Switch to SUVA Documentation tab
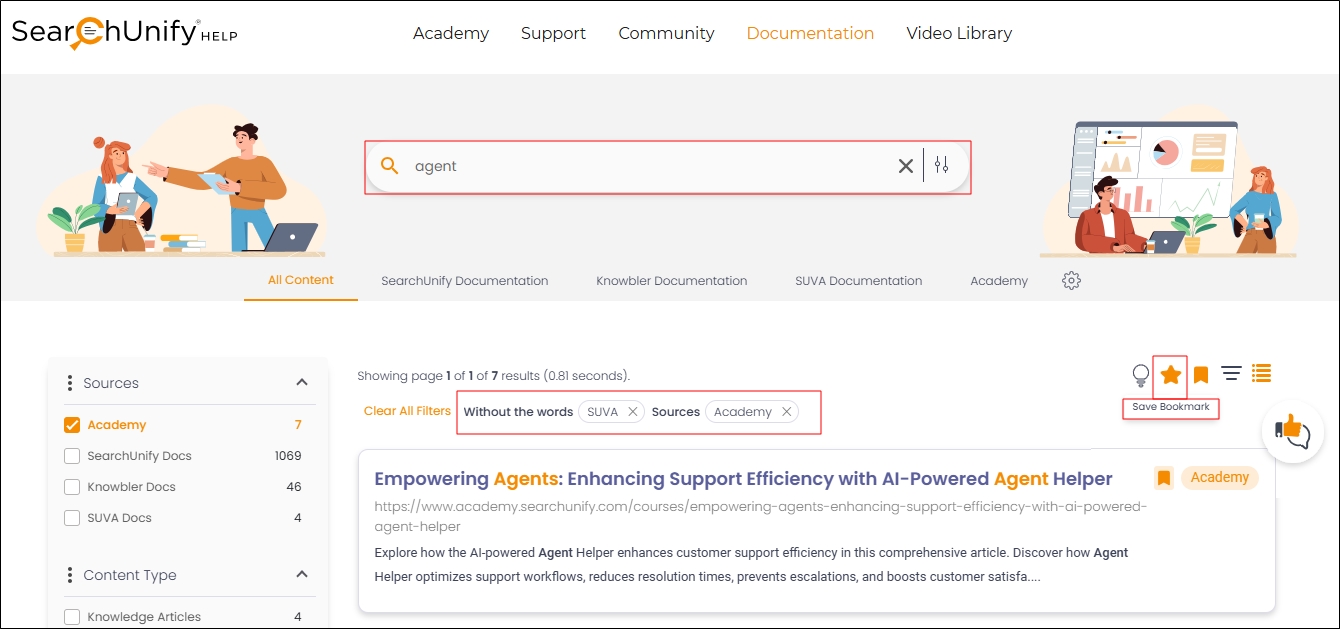The image size is (1340, 629). pos(858,281)
